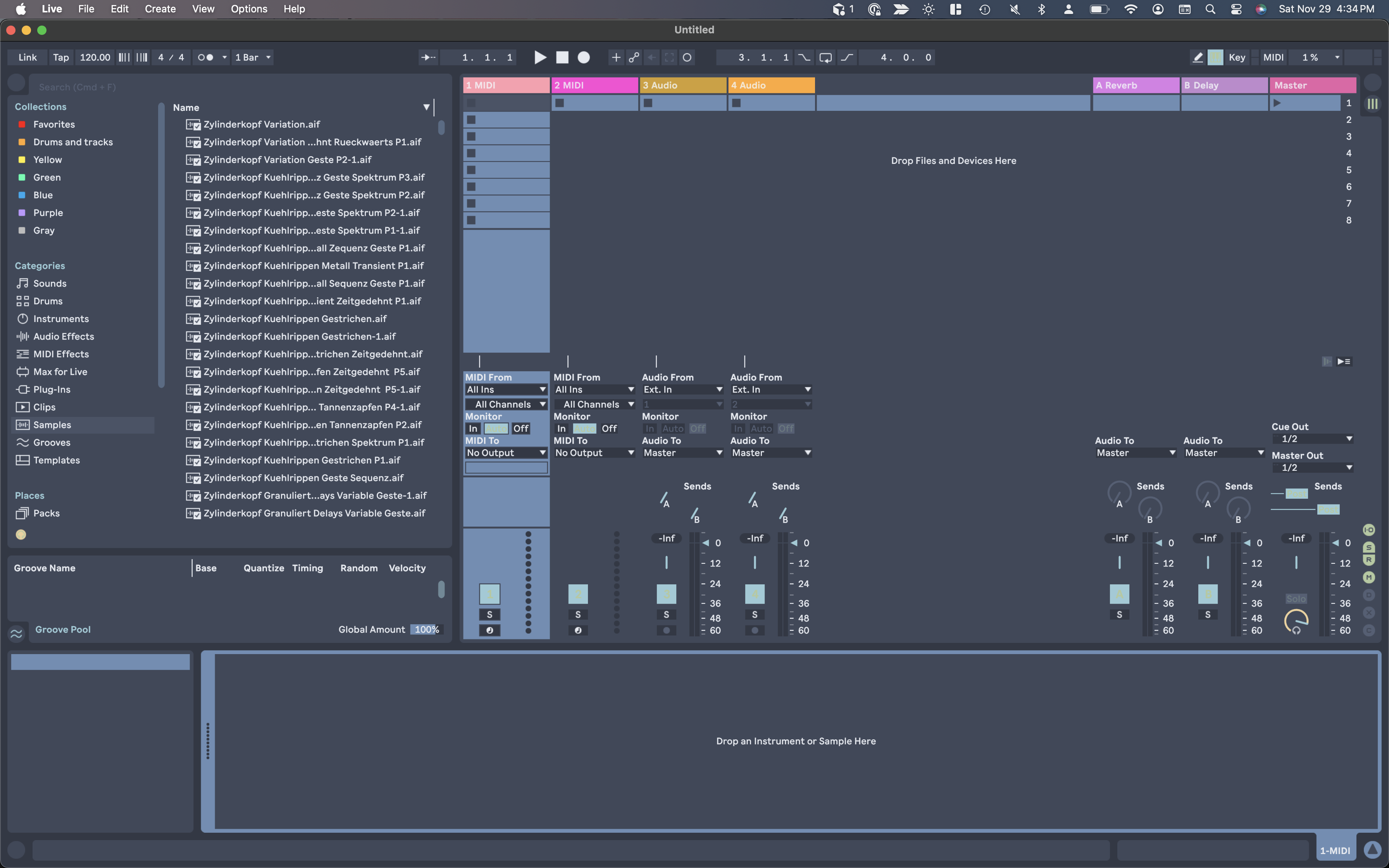Enable the Draw Mode pencil icon
The image size is (1389, 868).
pyautogui.click(x=1197, y=57)
